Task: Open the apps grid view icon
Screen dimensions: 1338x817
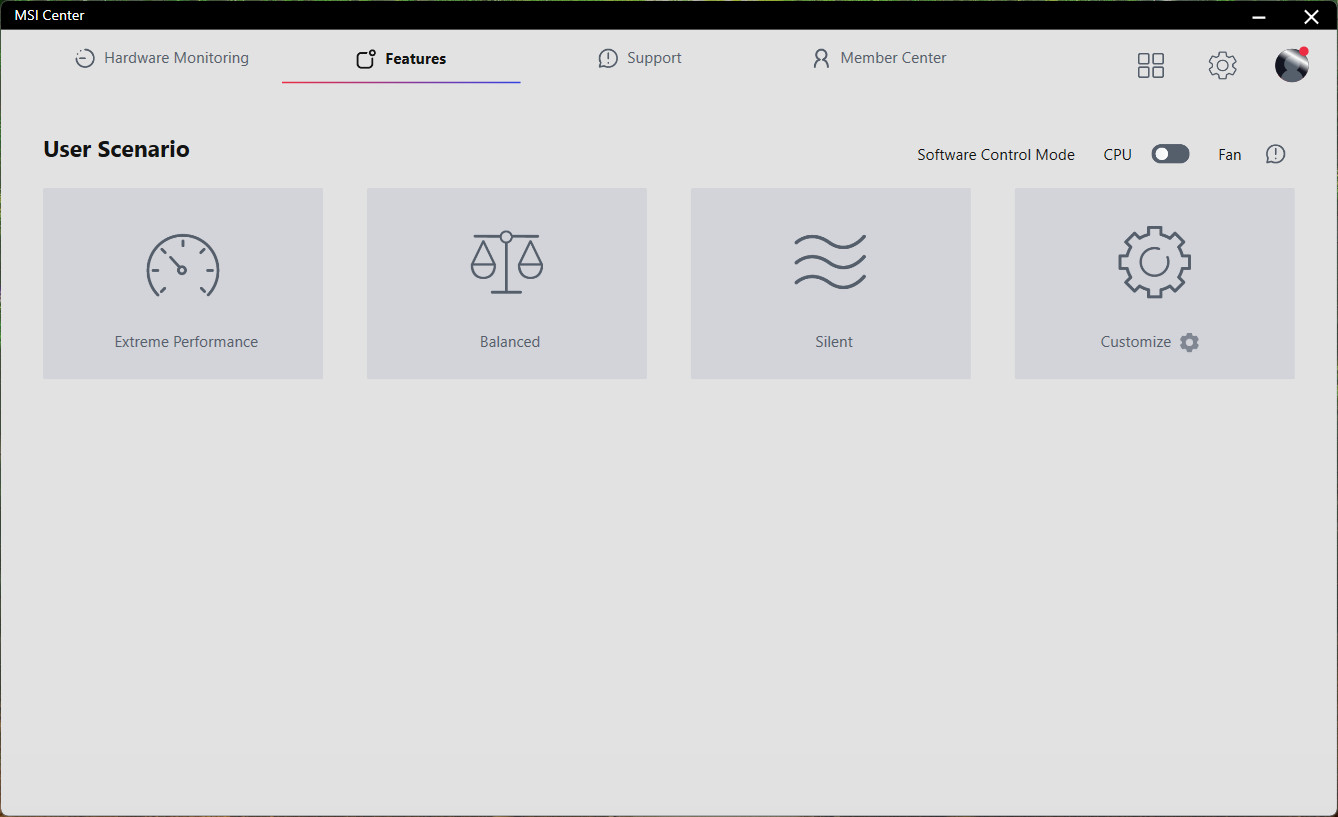Action: [1151, 65]
